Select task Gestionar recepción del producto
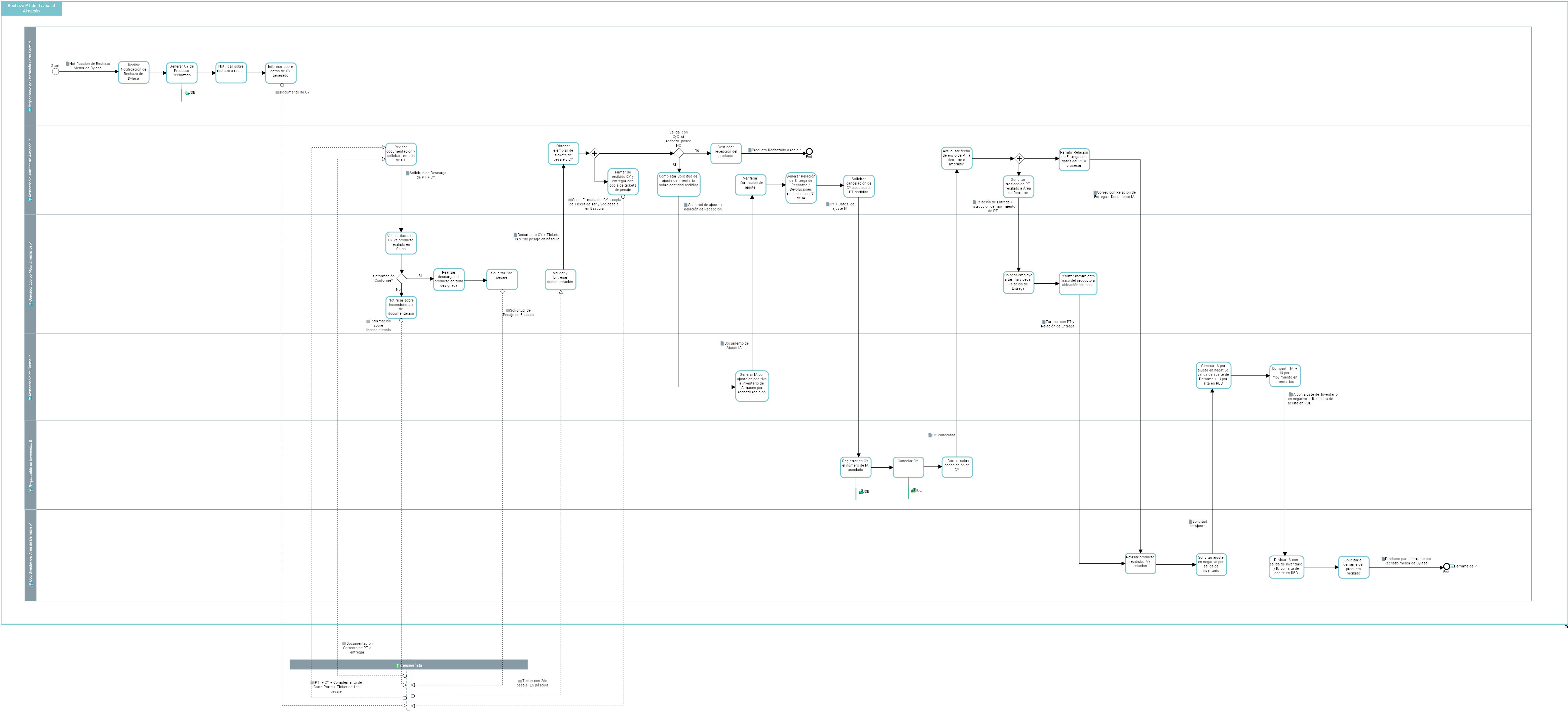Viewport: 1568px width, 714px height. pos(725,153)
